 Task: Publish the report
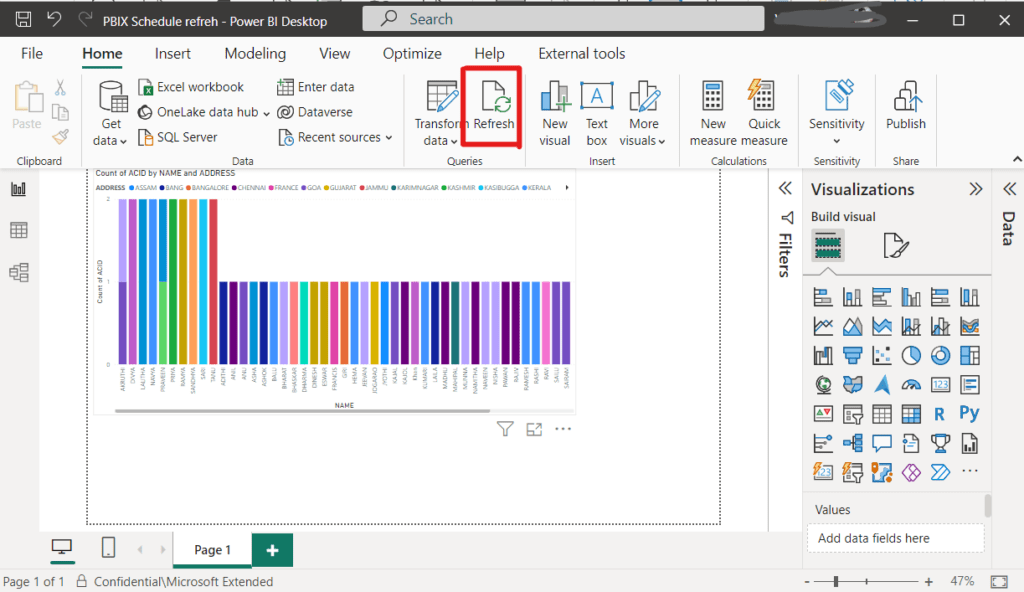[x=906, y=106]
